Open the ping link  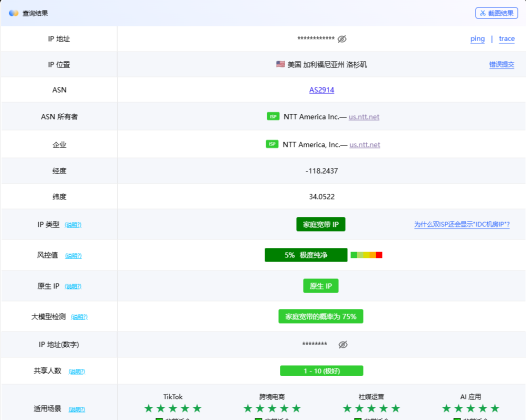pyautogui.click(x=477, y=39)
